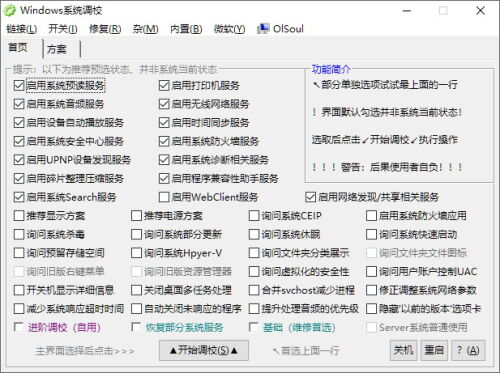
Task: Check 询问系统快速启动
Action: click(x=371, y=234)
